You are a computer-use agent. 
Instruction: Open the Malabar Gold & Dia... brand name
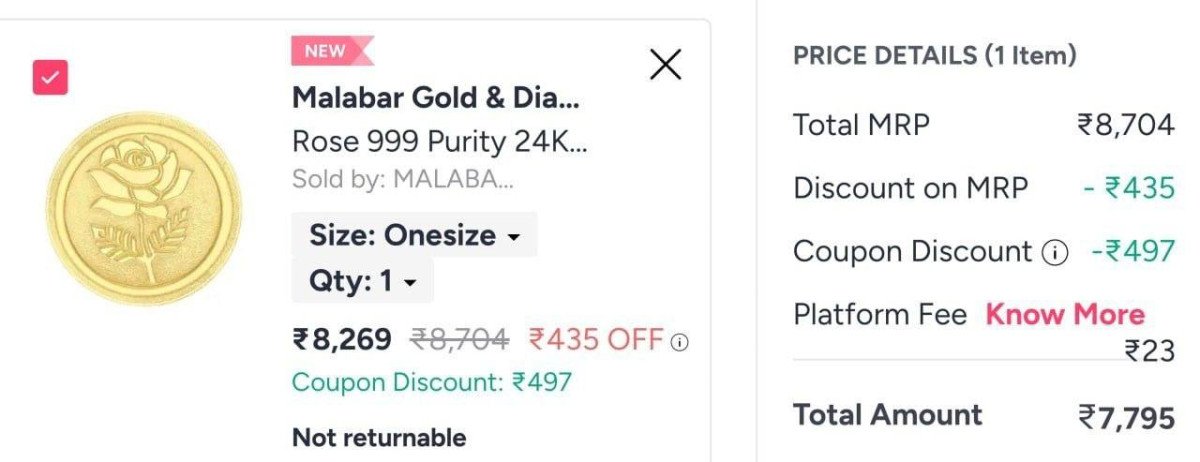coord(435,99)
